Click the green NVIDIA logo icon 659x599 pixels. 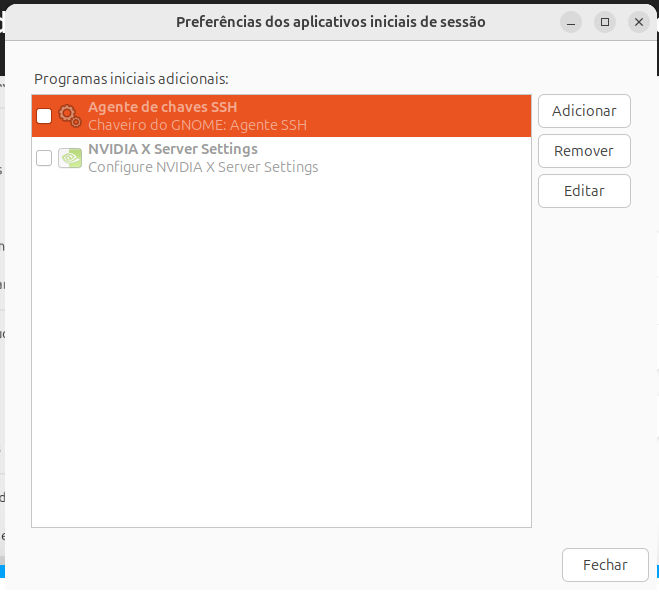(70, 158)
